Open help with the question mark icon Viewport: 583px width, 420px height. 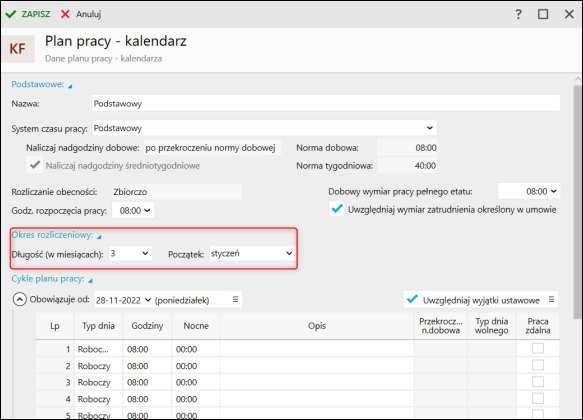(x=518, y=14)
